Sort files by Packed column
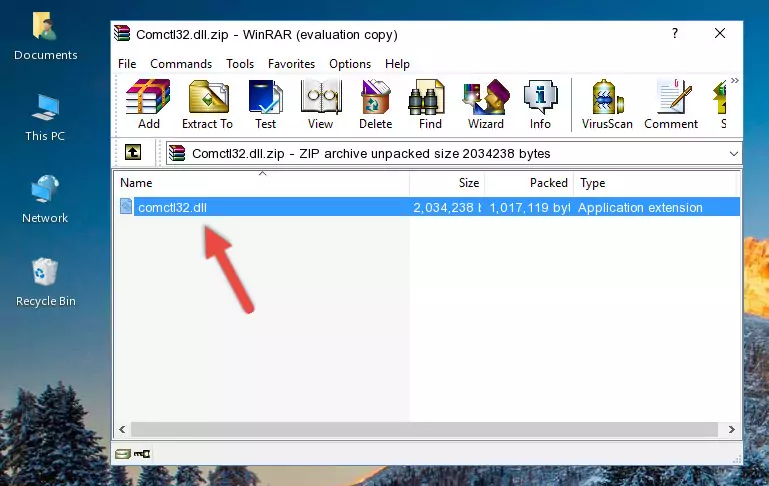This screenshot has width=769, height=486. pyautogui.click(x=529, y=183)
